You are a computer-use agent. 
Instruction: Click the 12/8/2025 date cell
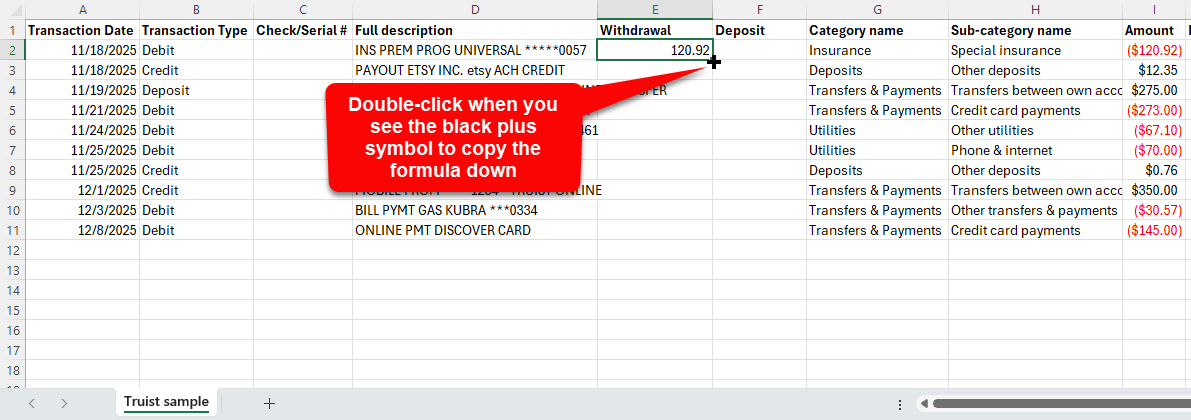pos(82,230)
